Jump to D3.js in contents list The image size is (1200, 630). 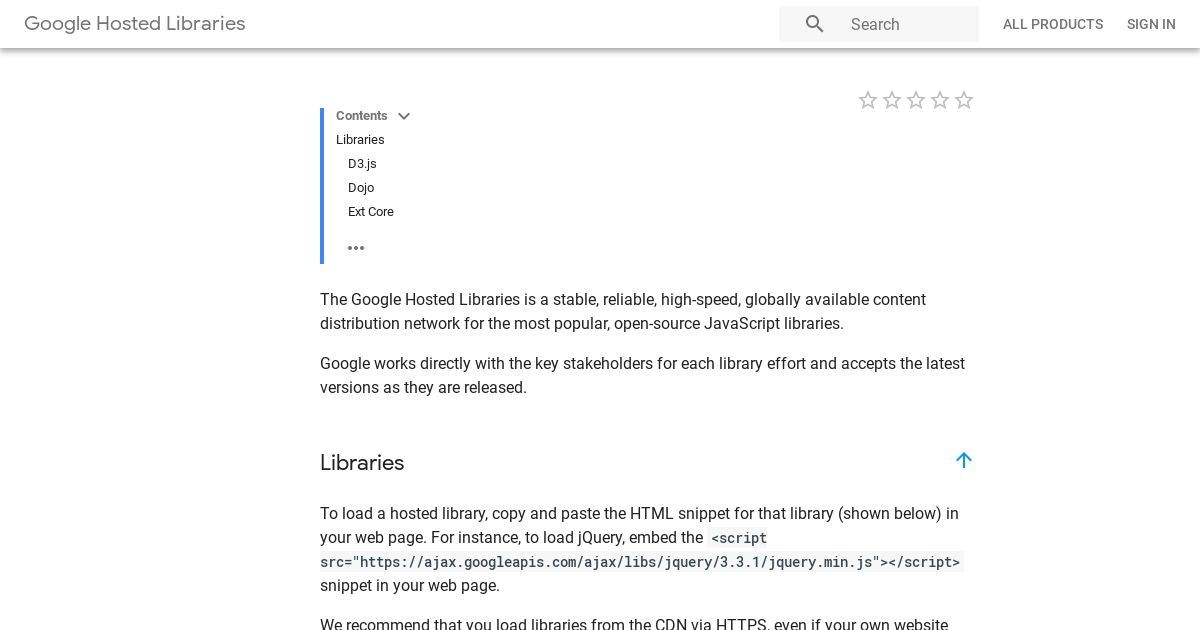coord(362,164)
